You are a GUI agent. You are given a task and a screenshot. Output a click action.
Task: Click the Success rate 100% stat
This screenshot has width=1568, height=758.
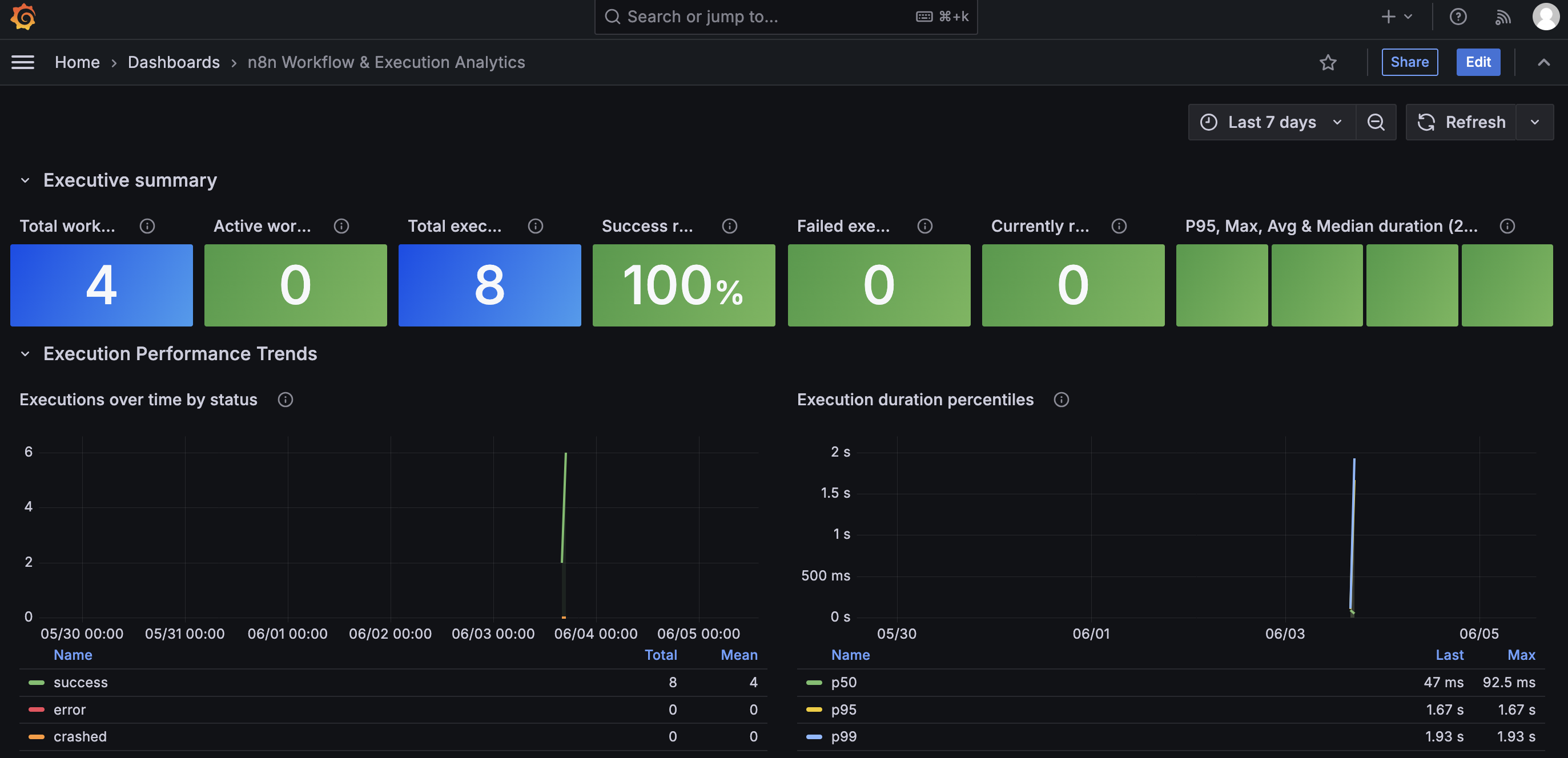tap(684, 285)
